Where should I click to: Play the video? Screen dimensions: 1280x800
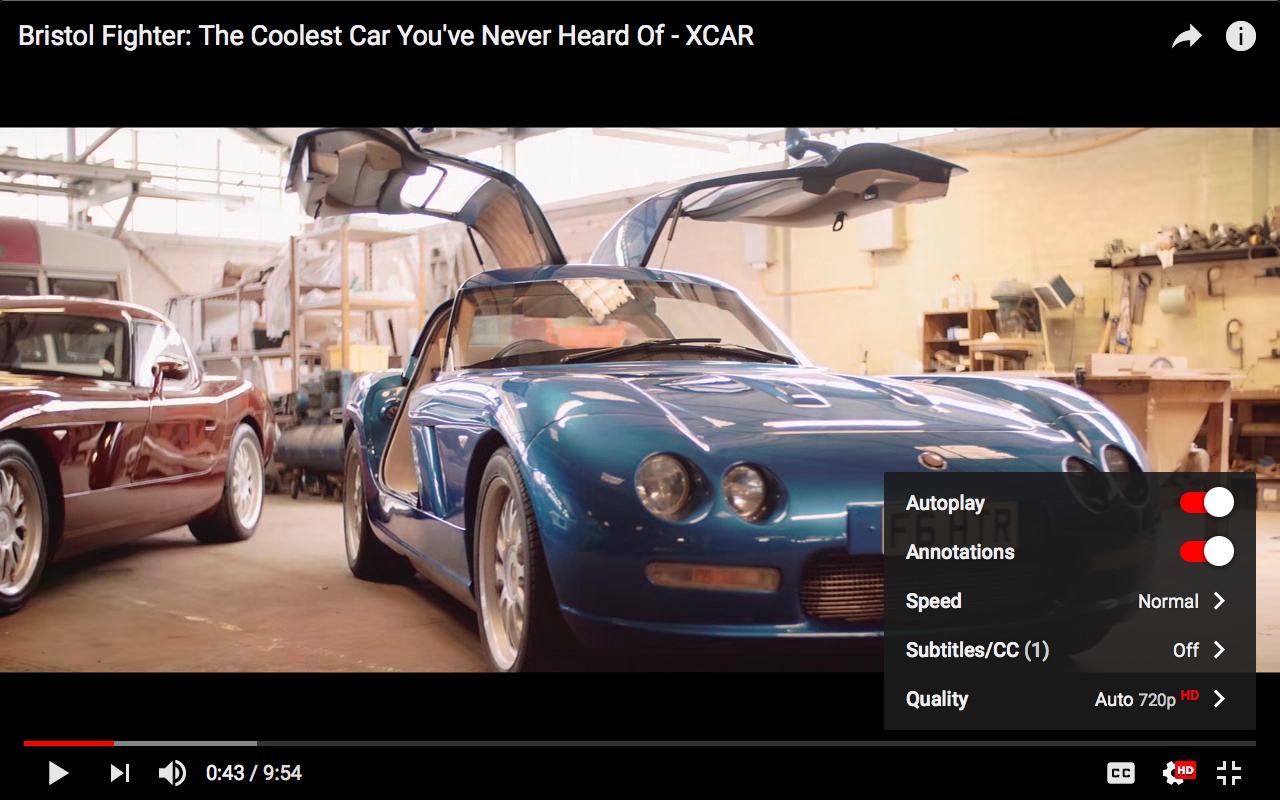point(58,773)
